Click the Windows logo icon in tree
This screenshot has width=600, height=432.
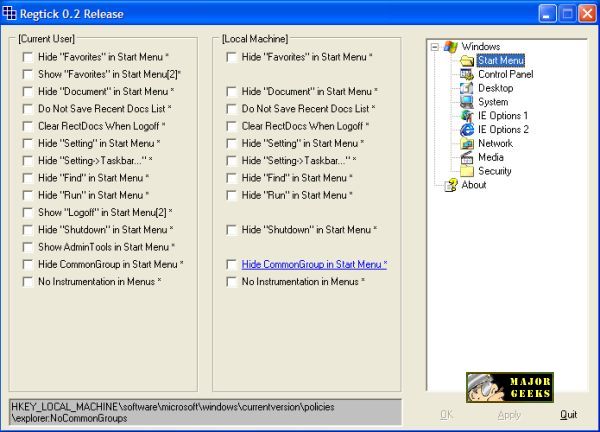(450, 47)
